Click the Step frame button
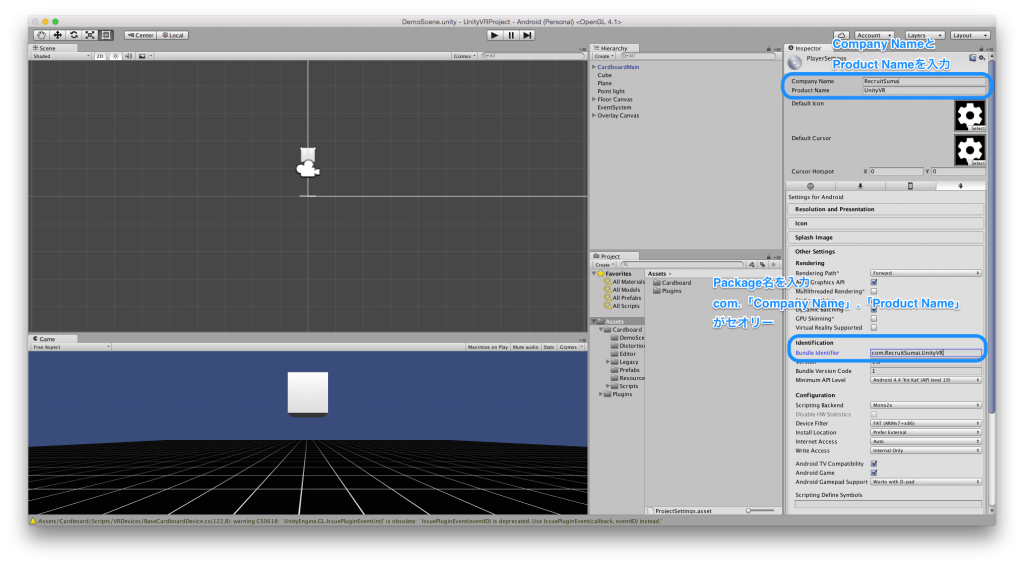Screen dimensions: 1024x566 pos(527,35)
